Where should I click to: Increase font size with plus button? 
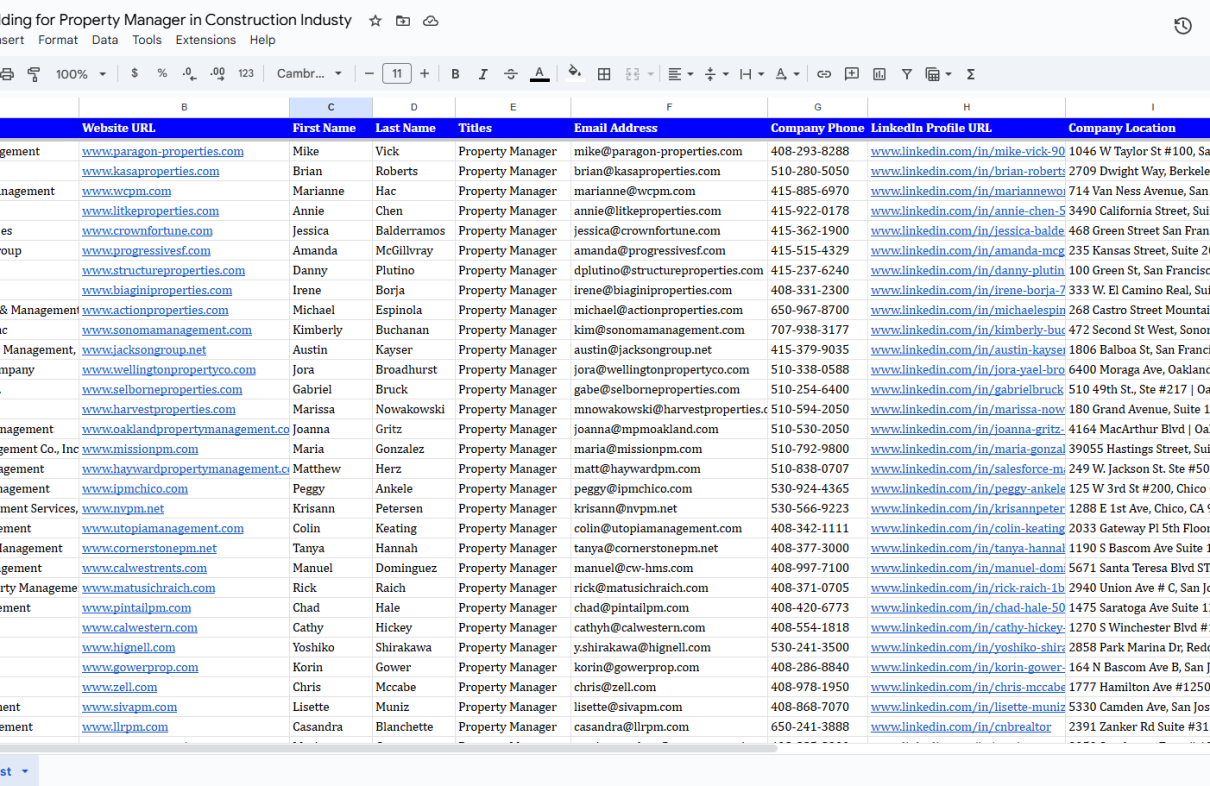tap(425, 74)
